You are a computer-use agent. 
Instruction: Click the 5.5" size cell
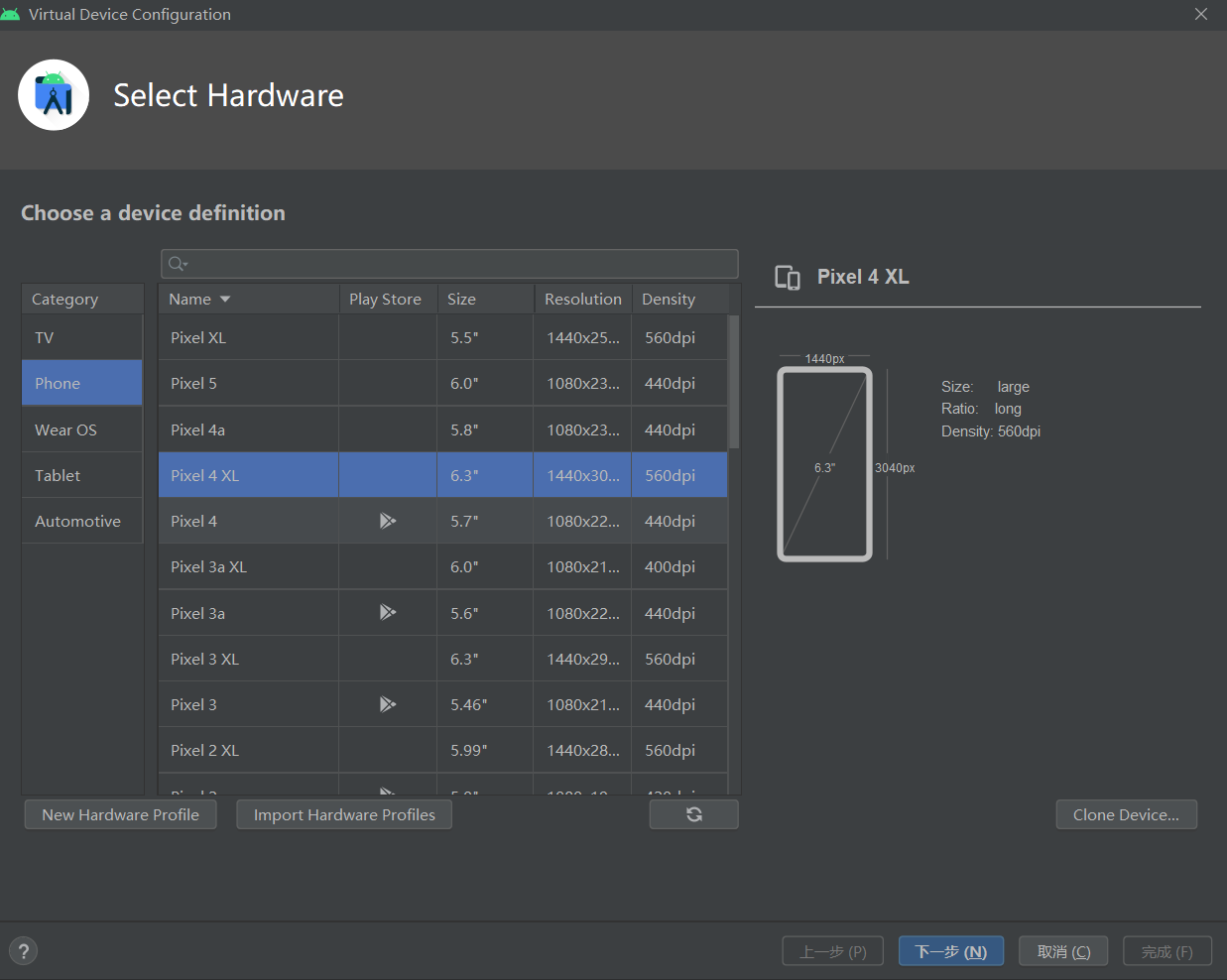coord(485,338)
